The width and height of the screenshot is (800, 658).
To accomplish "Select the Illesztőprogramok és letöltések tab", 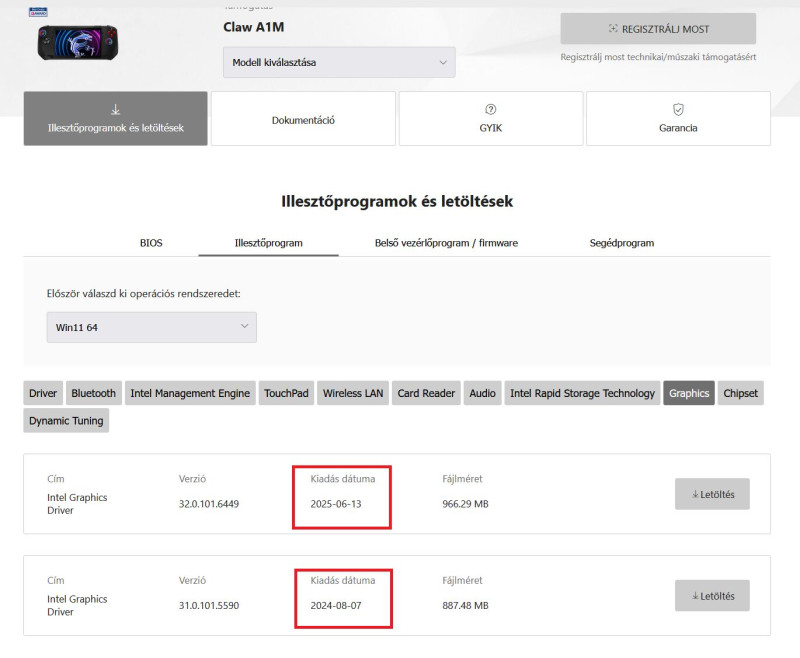I will 116,118.
